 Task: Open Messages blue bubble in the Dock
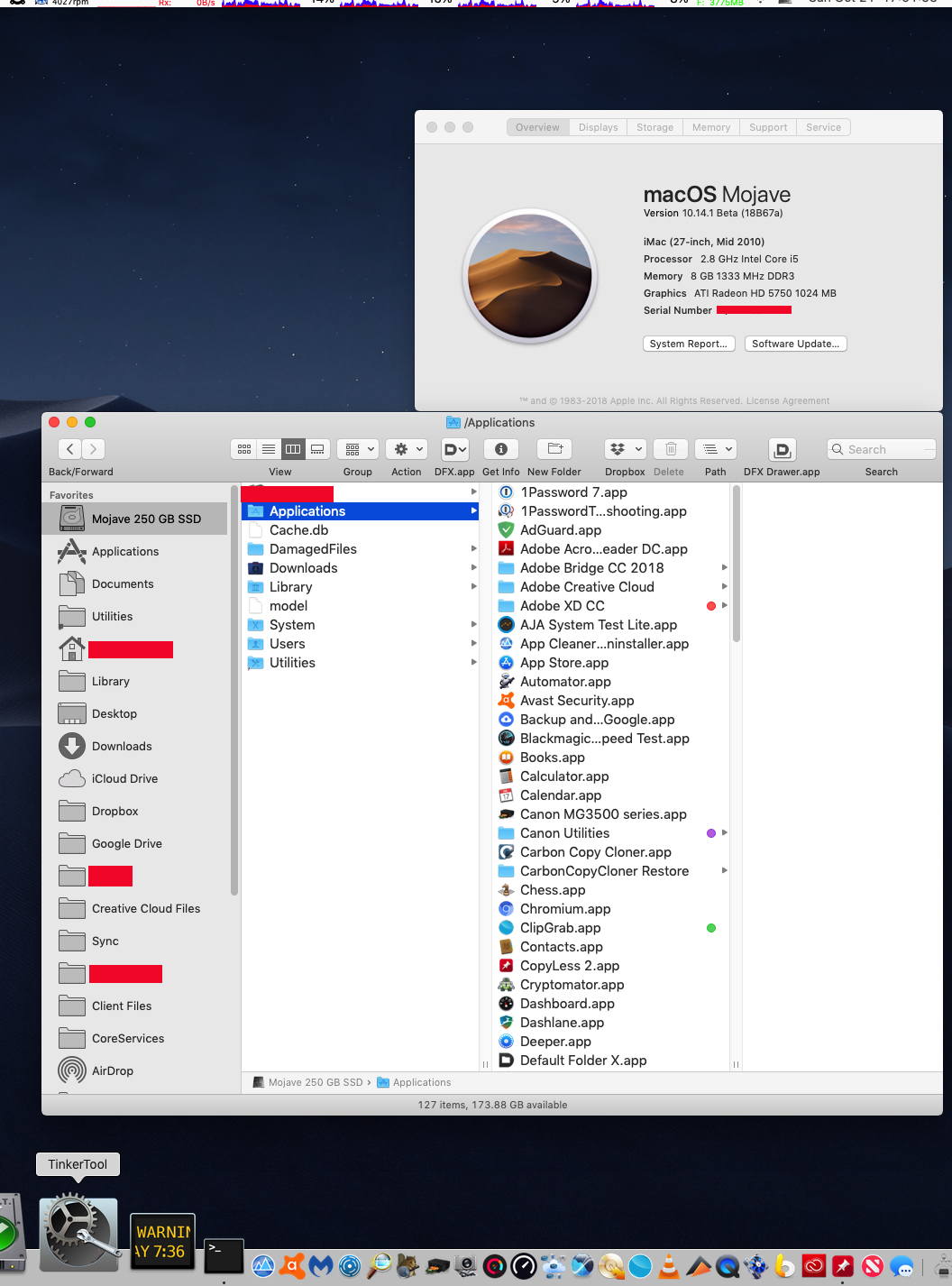(902, 1266)
